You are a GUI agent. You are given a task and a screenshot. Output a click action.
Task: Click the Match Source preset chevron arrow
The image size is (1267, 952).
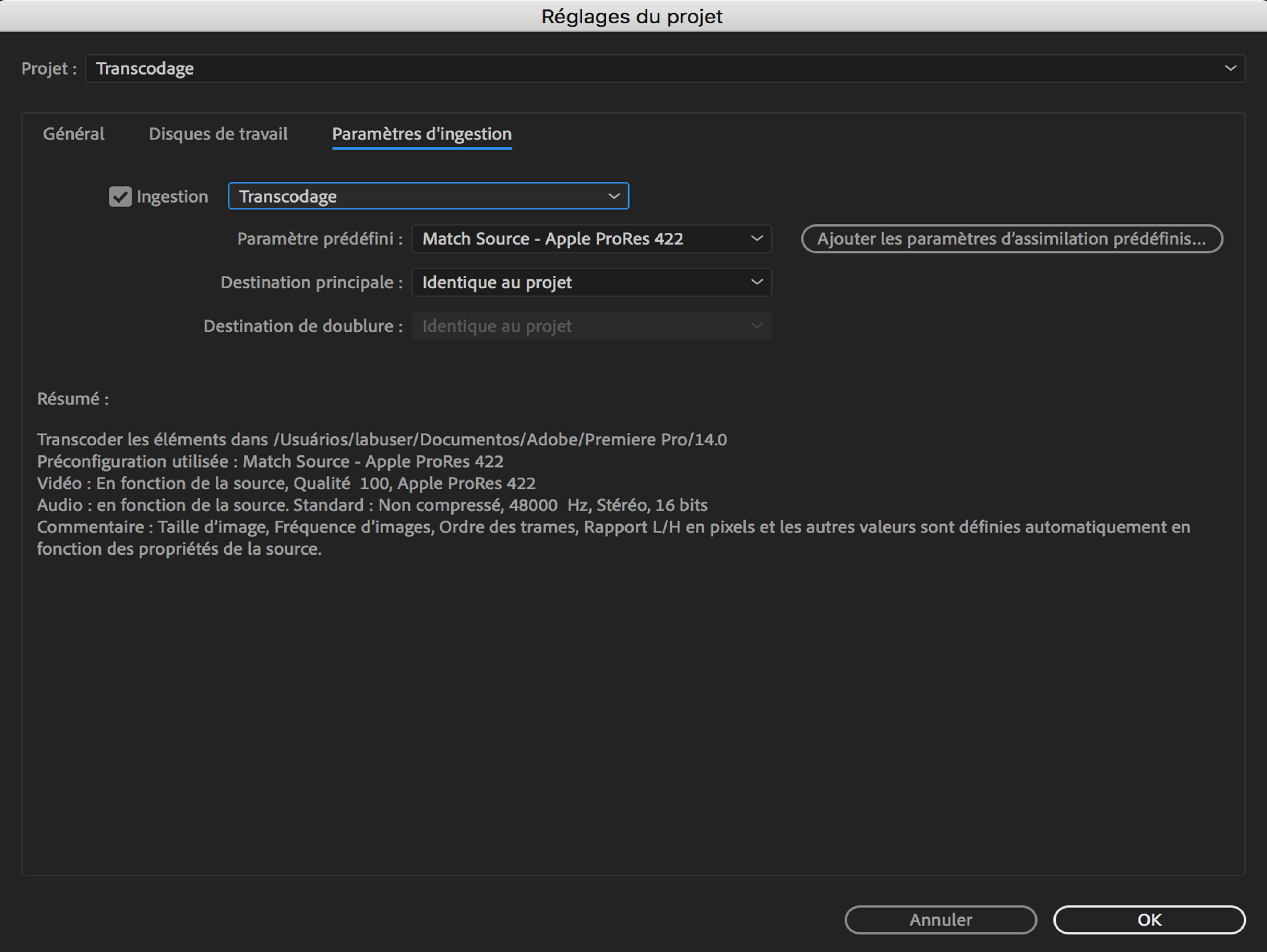tap(757, 239)
